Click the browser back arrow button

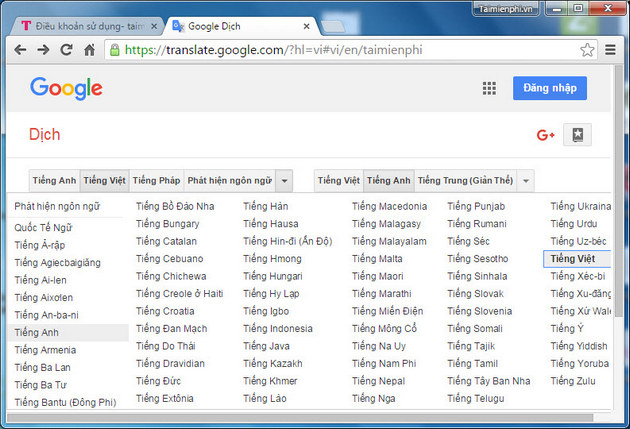19,49
